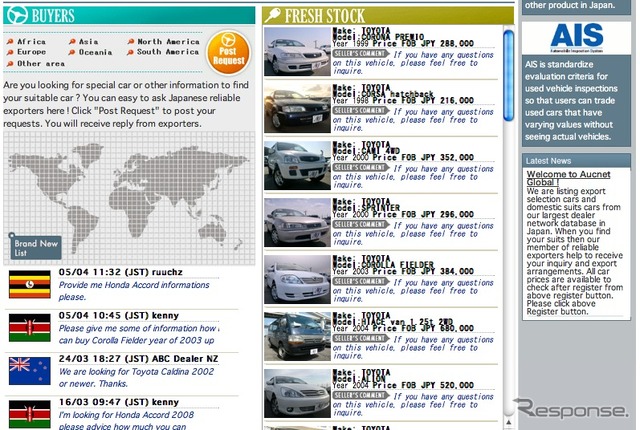Image resolution: width=640 pixels, height=430 pixels.
Task: Open the Other area region link
Action: pos(41,64)
